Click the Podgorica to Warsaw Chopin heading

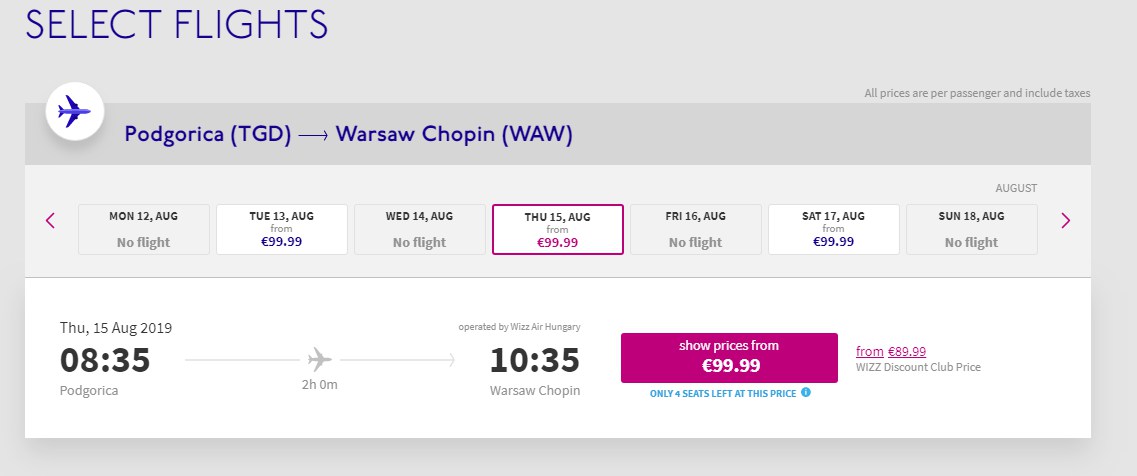pos(349,134)
